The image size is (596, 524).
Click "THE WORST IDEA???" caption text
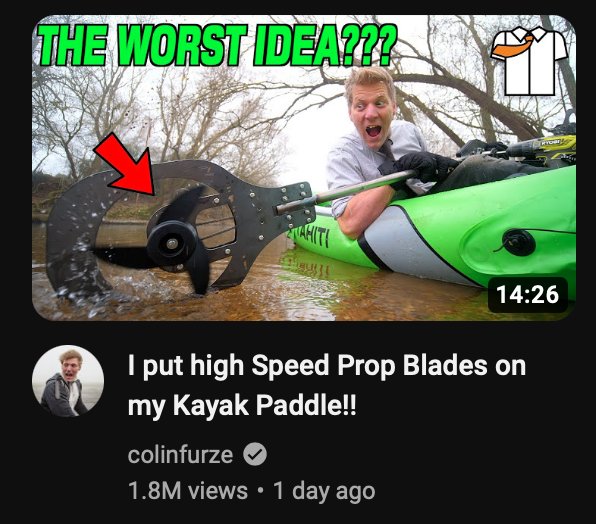(x=216, y=45)
